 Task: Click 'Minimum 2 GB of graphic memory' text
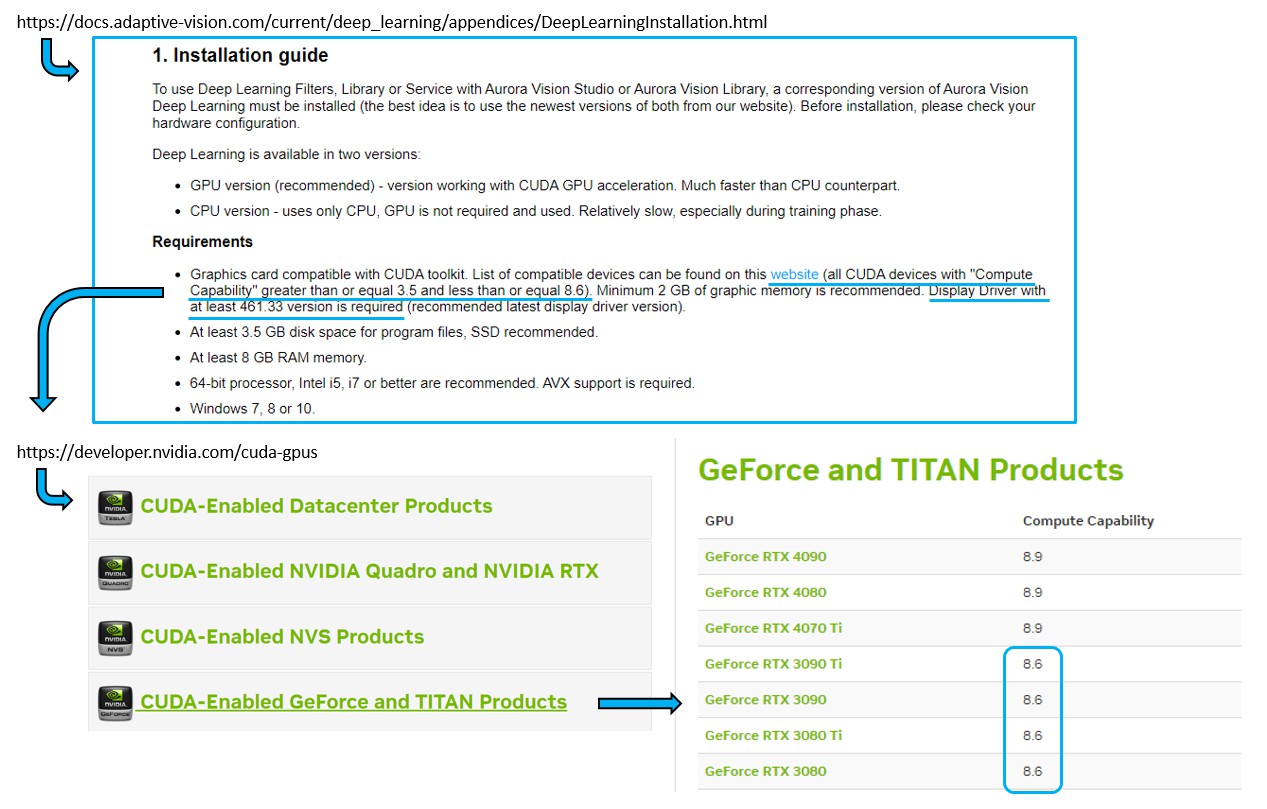pos(760,291)
